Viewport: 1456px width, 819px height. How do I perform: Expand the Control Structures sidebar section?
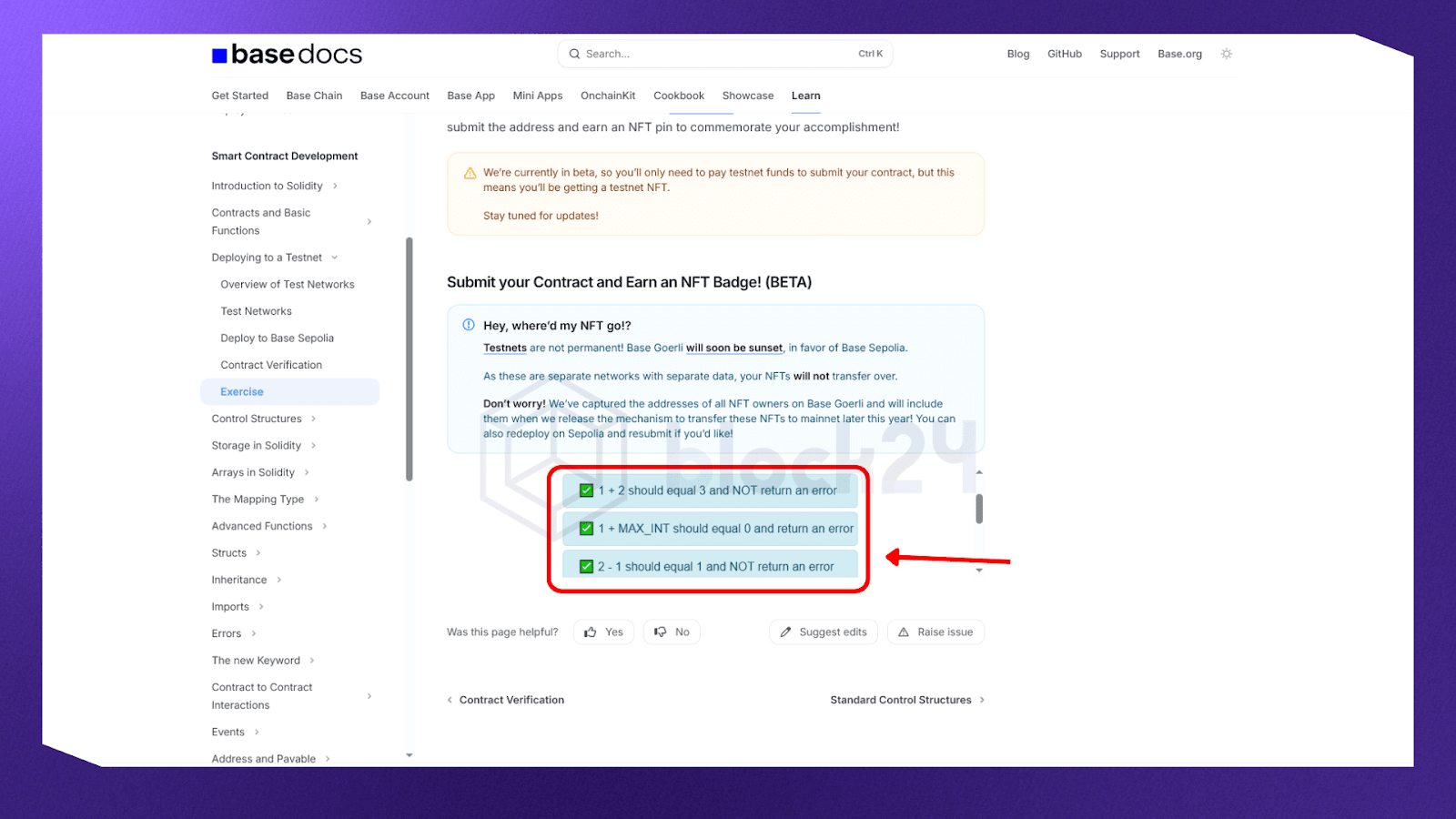click(313, 419)
